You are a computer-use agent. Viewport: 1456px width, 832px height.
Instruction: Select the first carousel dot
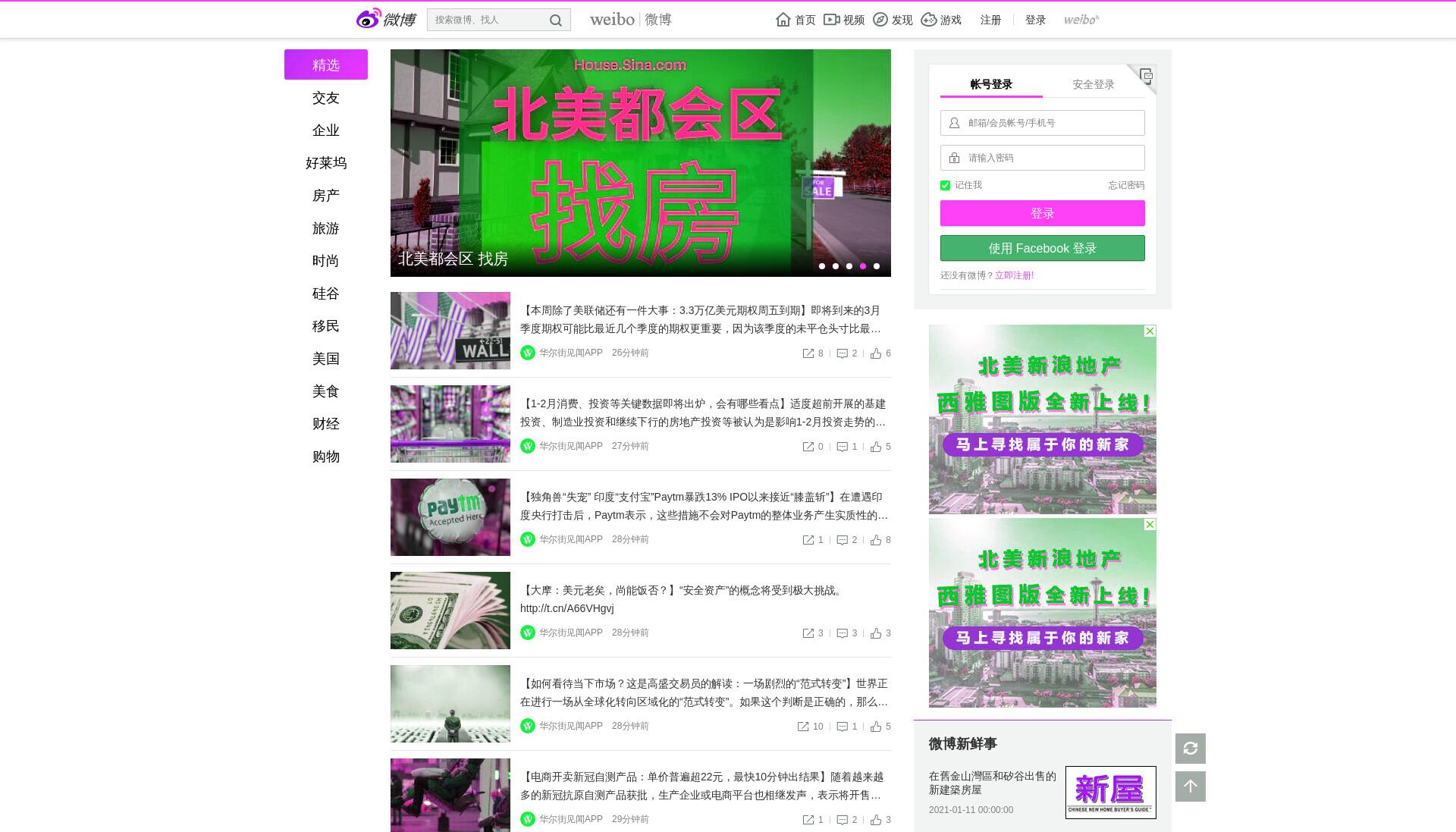(x=822, y=266)
